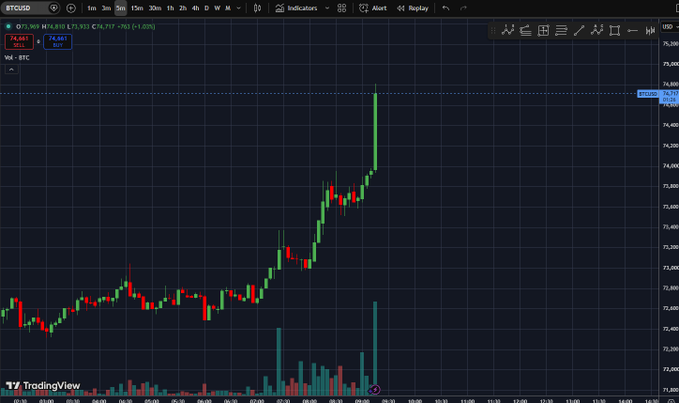Collapse the indicator legend chevron
This screenshot has width=679, height=403.
coord(11,69)
